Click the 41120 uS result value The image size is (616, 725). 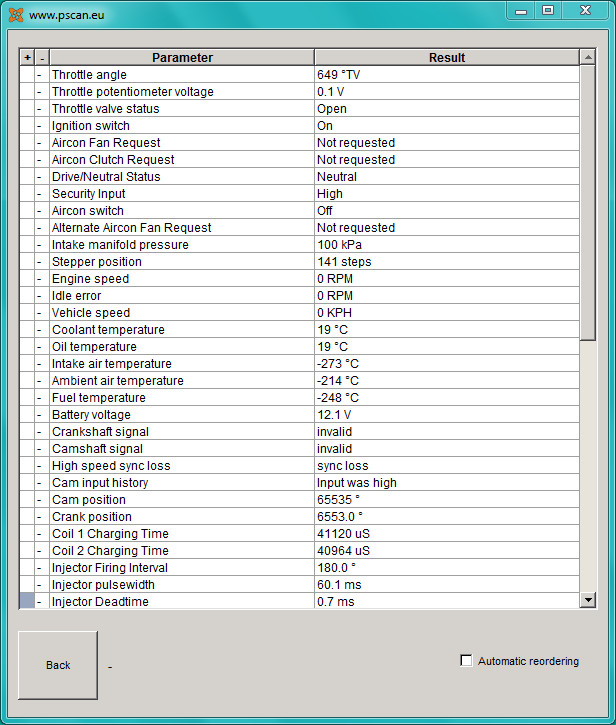(x=447, y=533)
